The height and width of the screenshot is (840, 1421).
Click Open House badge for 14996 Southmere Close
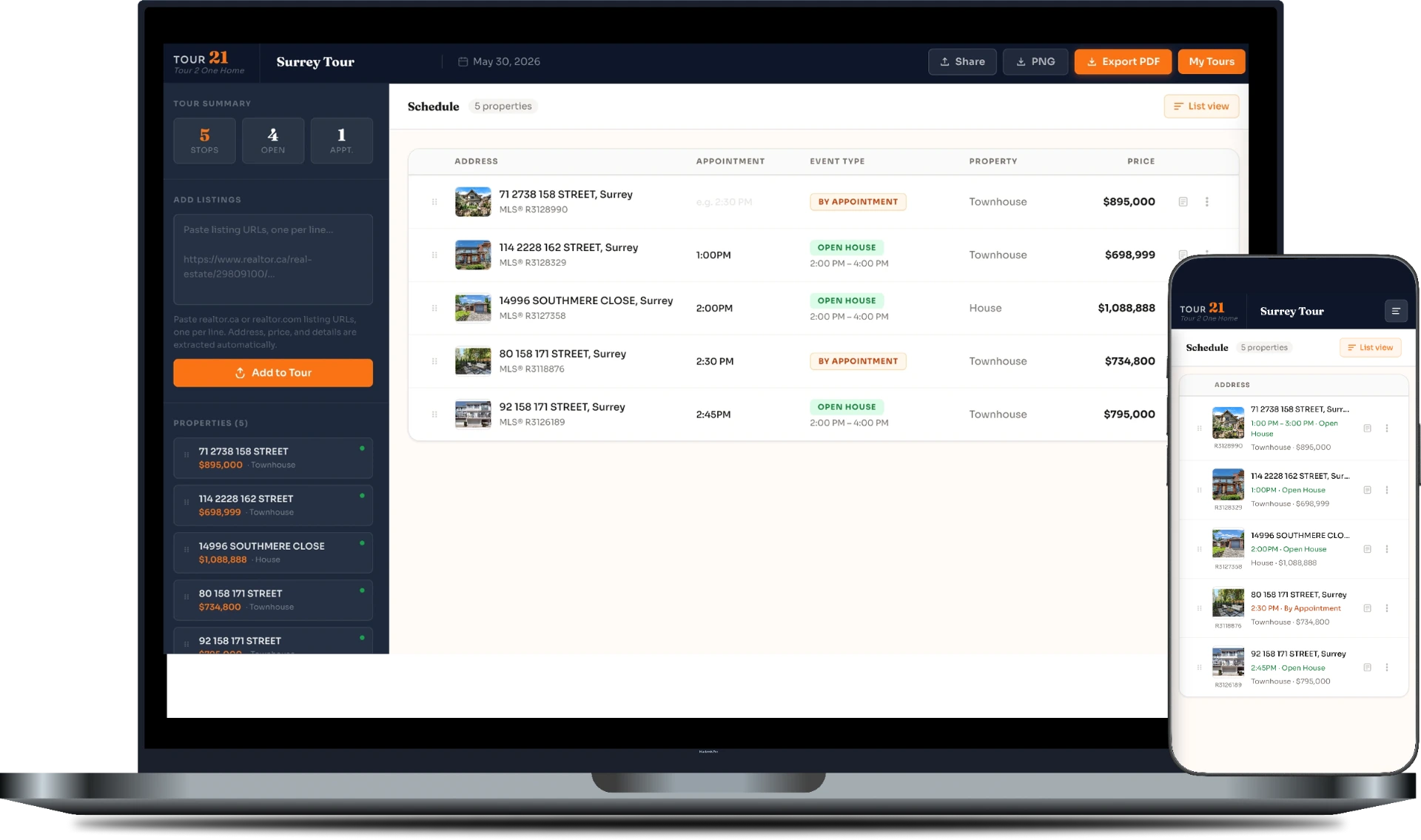pyautogui.click(x=847, y=301)
